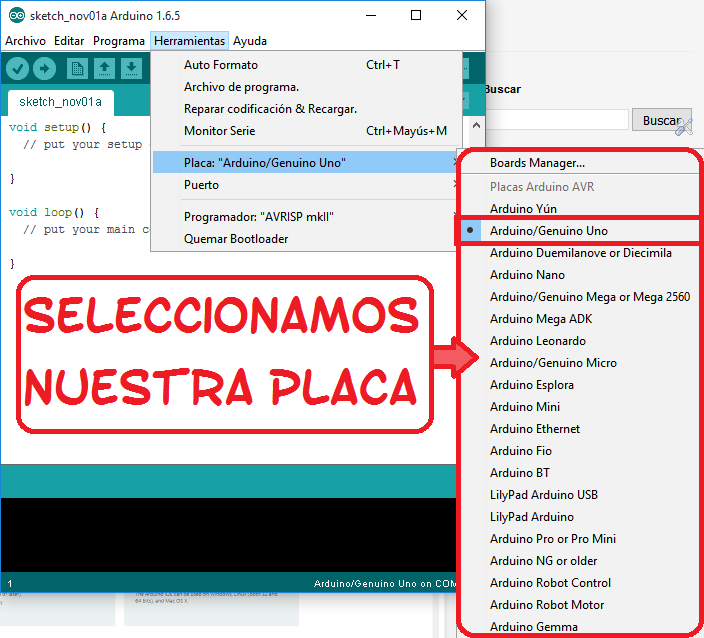Viewport: 704px width, 638px height.
Task: Select Arduino Ethernet board
Action: click(579, 429)
